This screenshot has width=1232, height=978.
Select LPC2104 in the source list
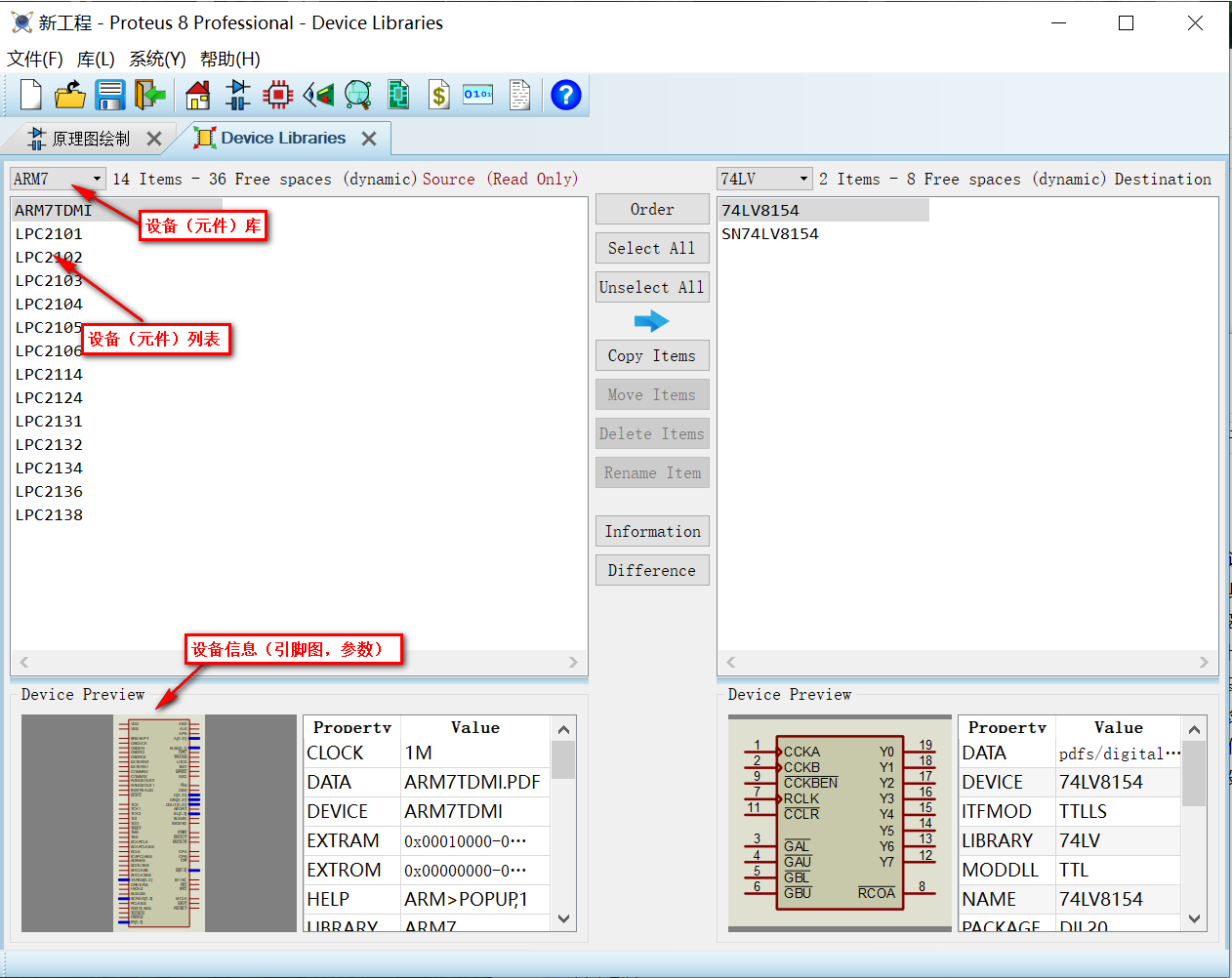point(49,304)
